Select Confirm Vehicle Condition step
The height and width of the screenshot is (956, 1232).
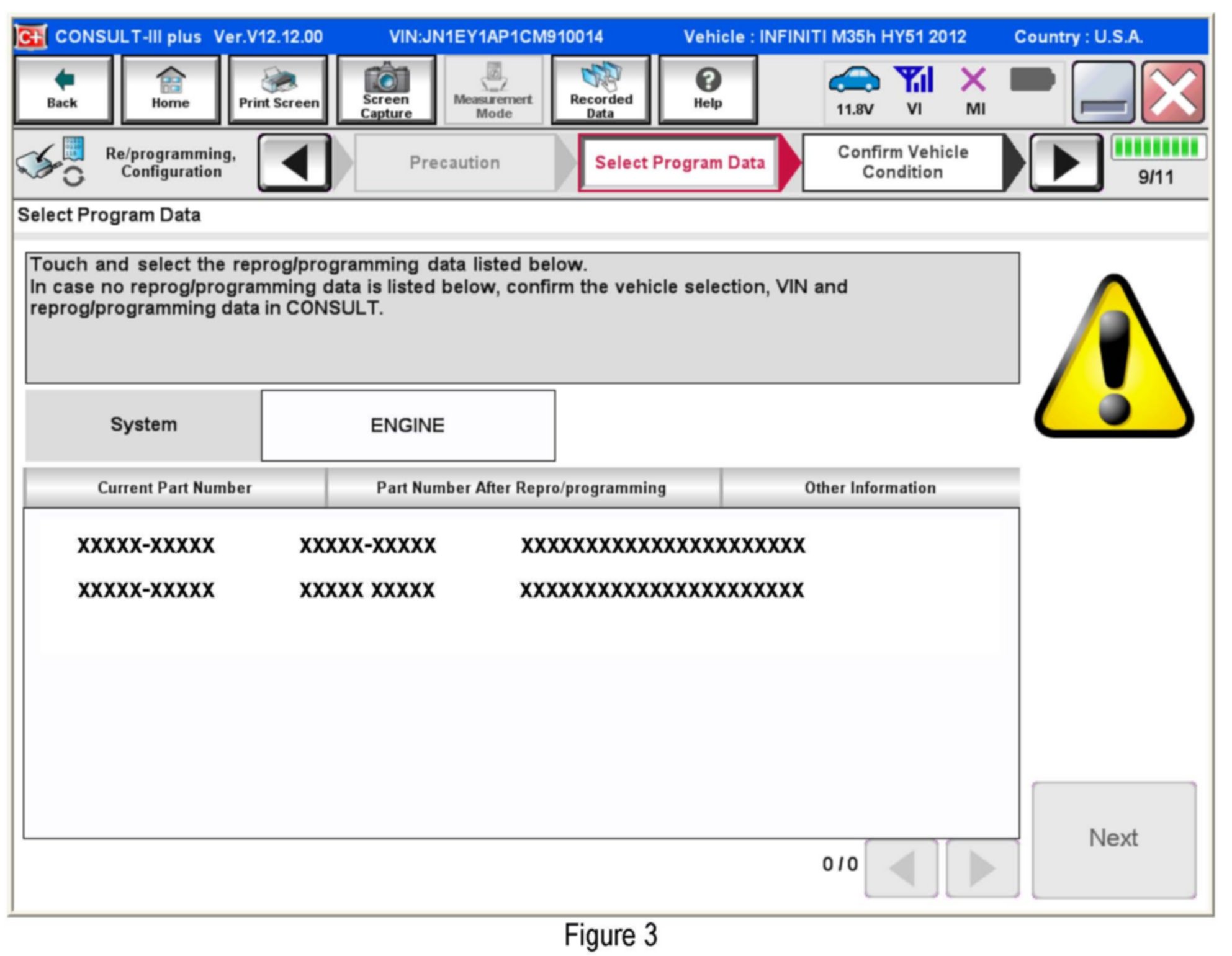[x=902, y=163]
